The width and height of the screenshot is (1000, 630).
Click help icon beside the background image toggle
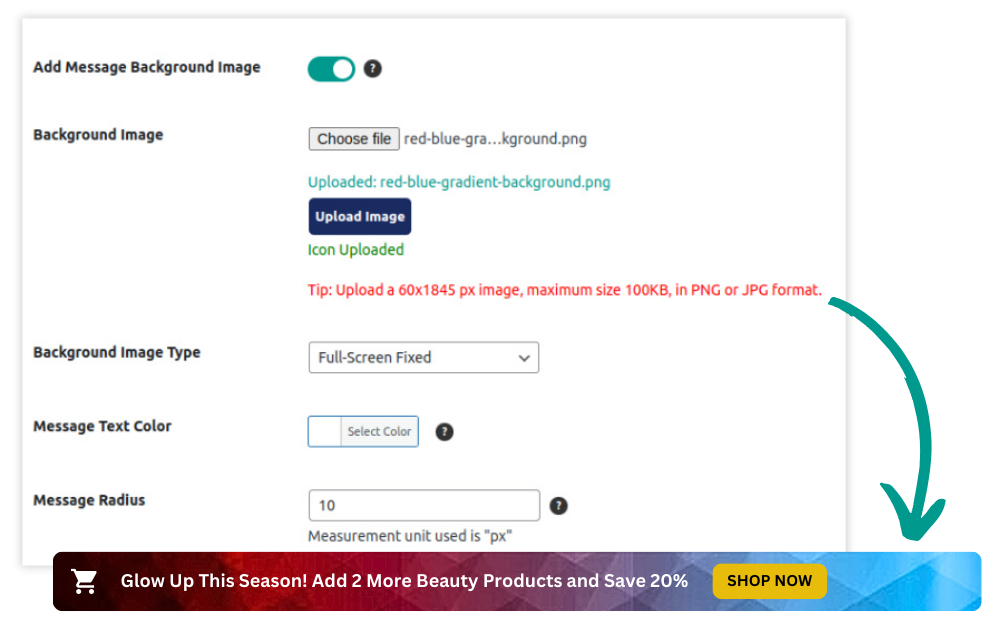pyautogui.click(x=373, y=69)
